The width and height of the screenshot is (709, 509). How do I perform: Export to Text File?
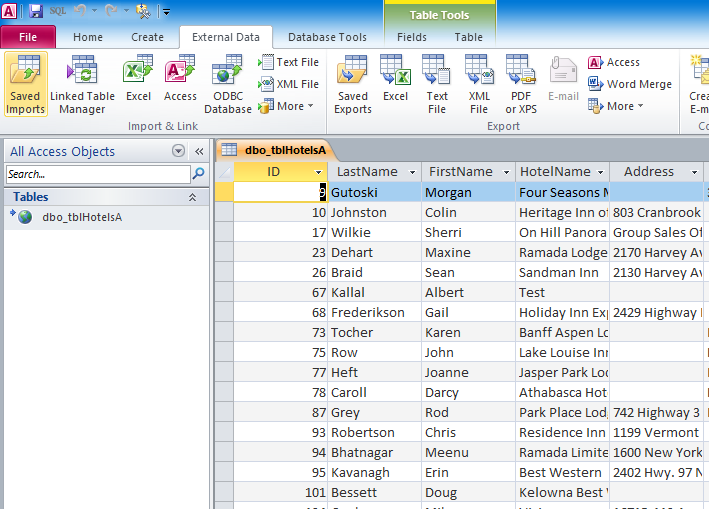pos(437,85)
